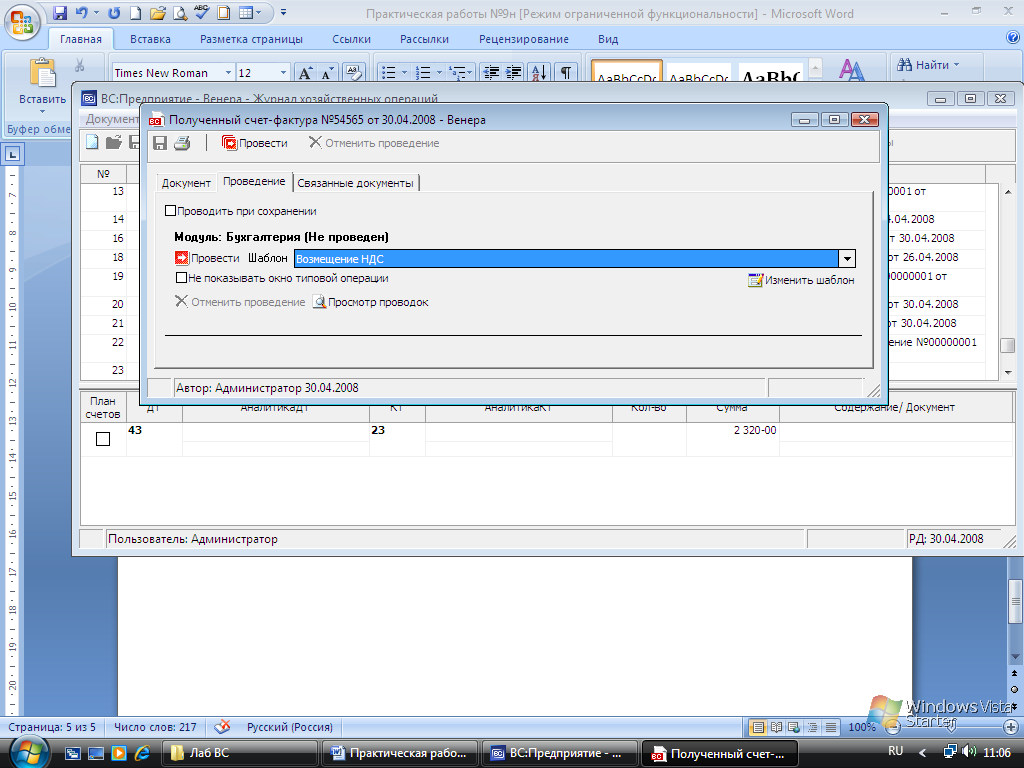Viewport: 1024px width, 768px height.
Task: Open the Ссылки ribbon tab
Action: pos(351,39)
